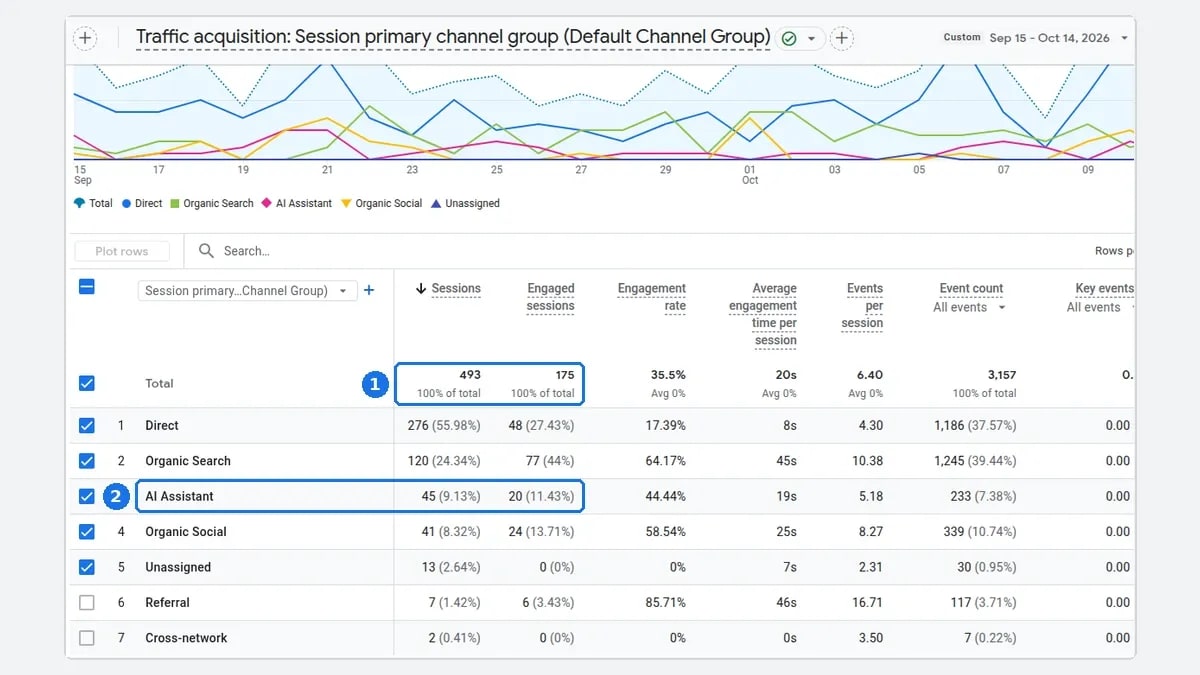Click the total sessions value 493
The image size is (1200, 675).
click(x=470, y=375)
